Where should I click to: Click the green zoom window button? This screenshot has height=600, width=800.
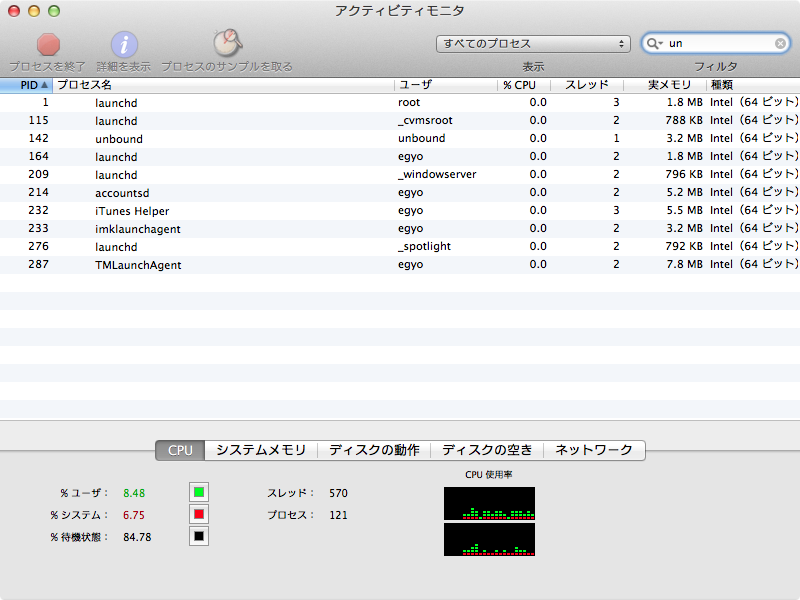click(54, 11)
